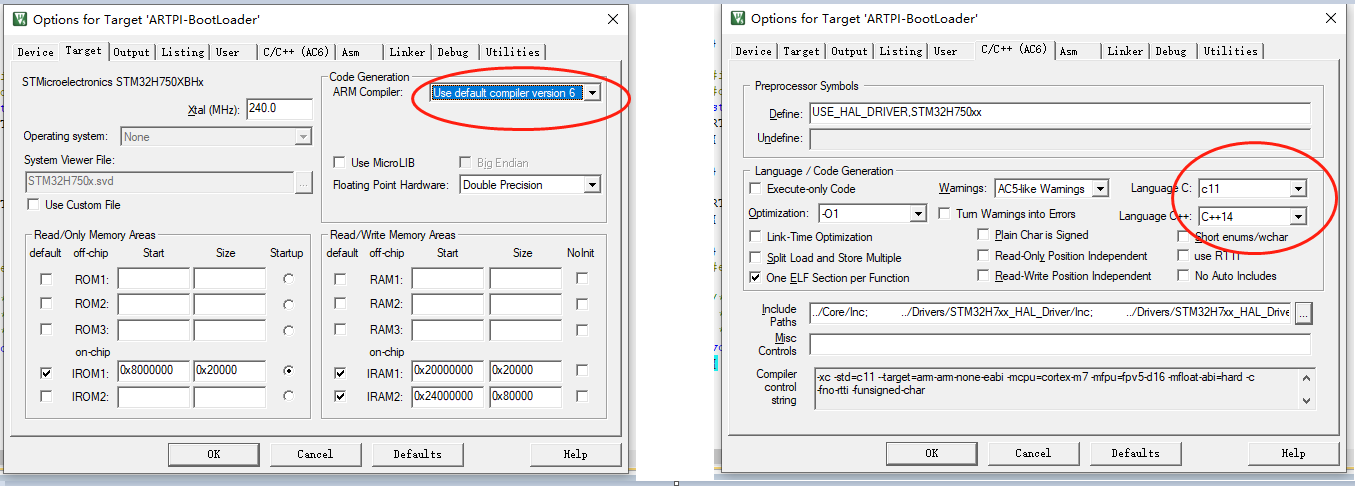Browse System Viewer File with ellipsis button

tap(304, 182)
